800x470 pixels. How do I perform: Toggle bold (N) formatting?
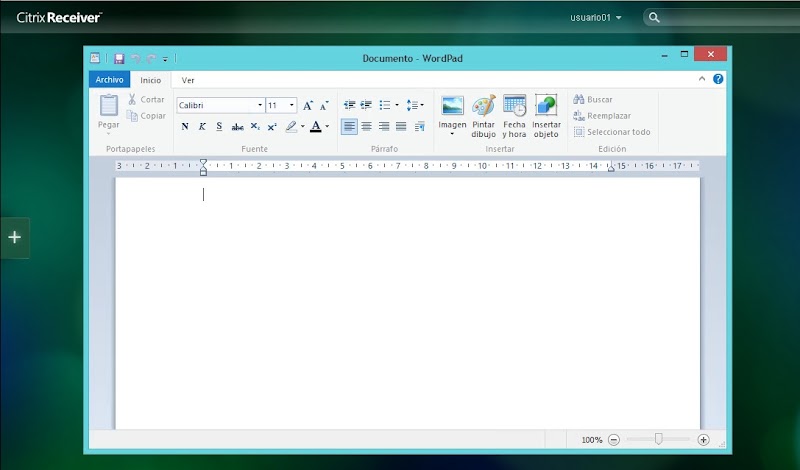click(x=185, y=127)
